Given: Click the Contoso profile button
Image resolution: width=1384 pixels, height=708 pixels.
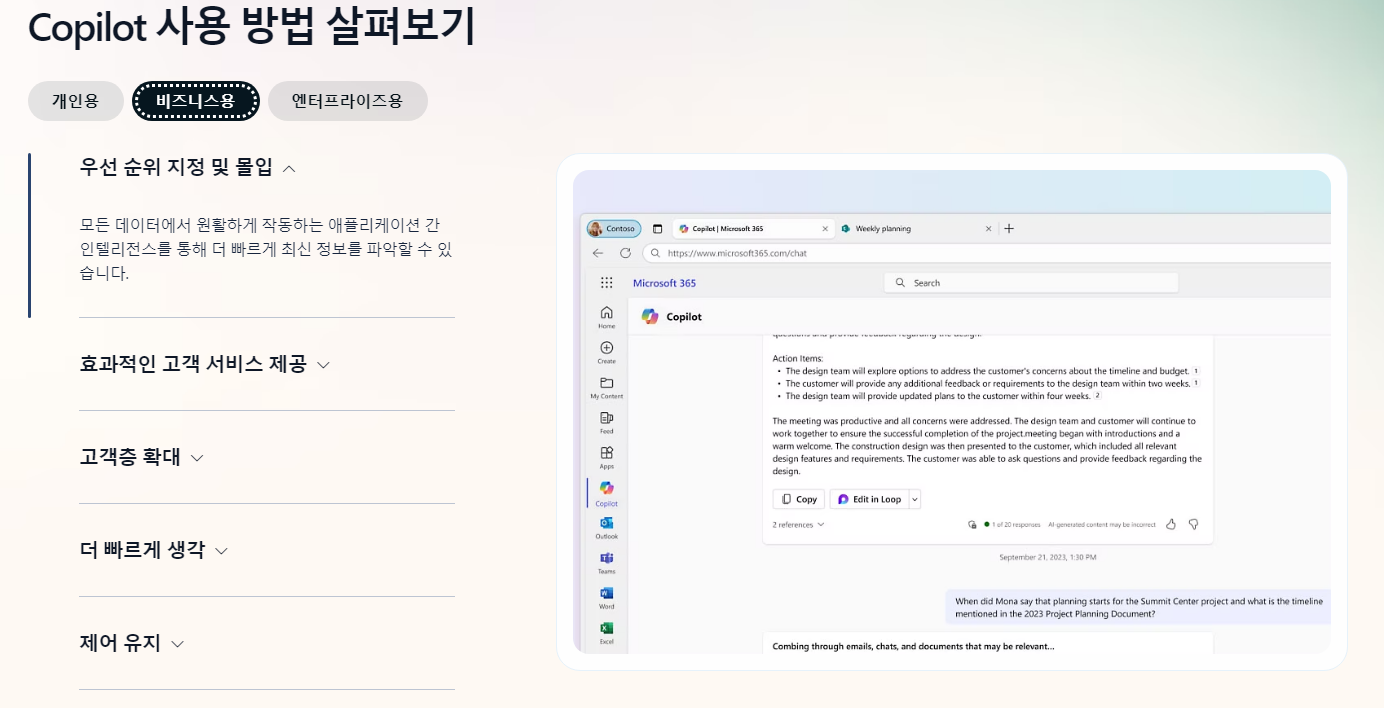Looking at the screenshot, I should pos(614,228).
